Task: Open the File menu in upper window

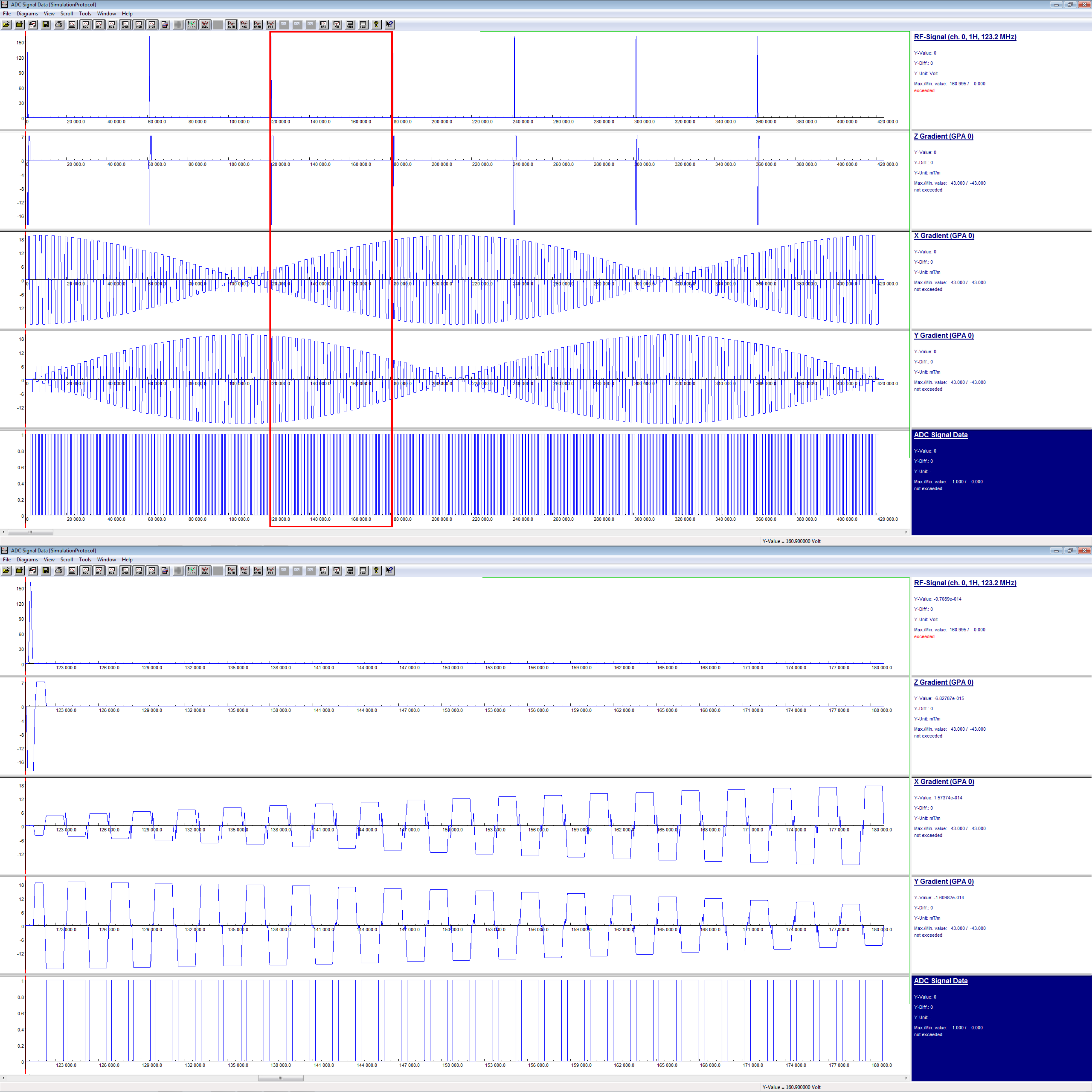Action: click(7, 14)
